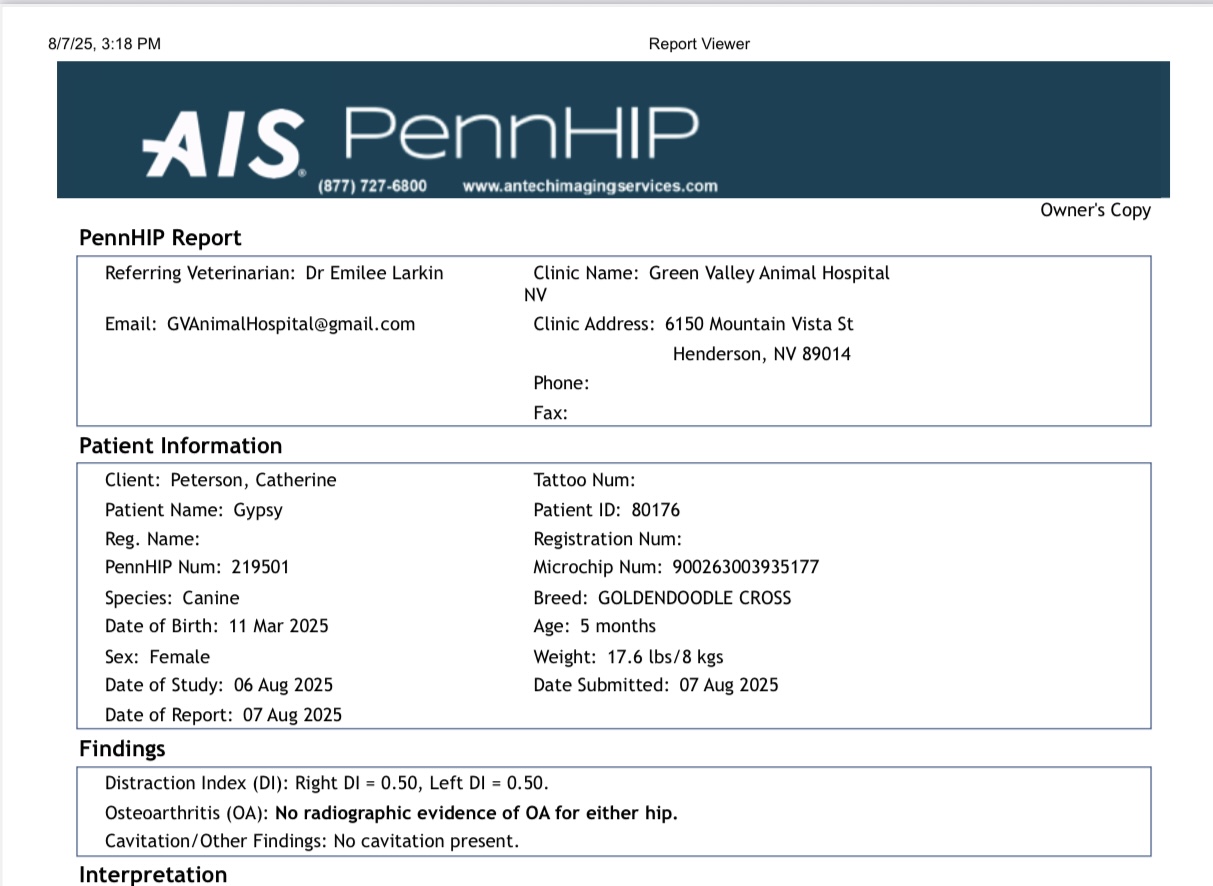Click patient ID '80176'
Viewport: 1213px width, 886px height.
coord(656,510)
